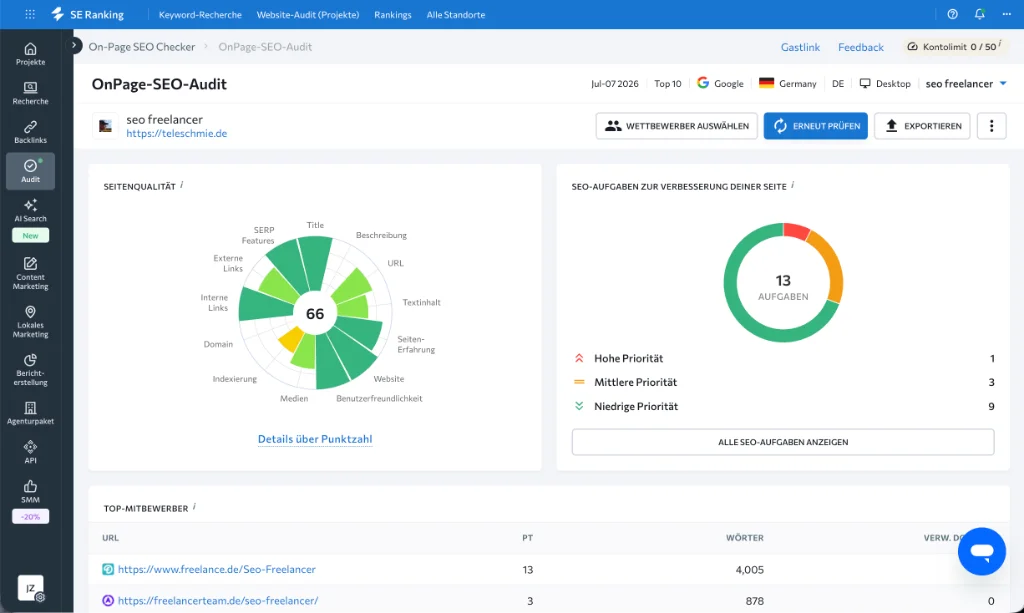1024x613 pixels.
Task: Open Berichterstellung in the sidebar
Action: coord(30,370)
